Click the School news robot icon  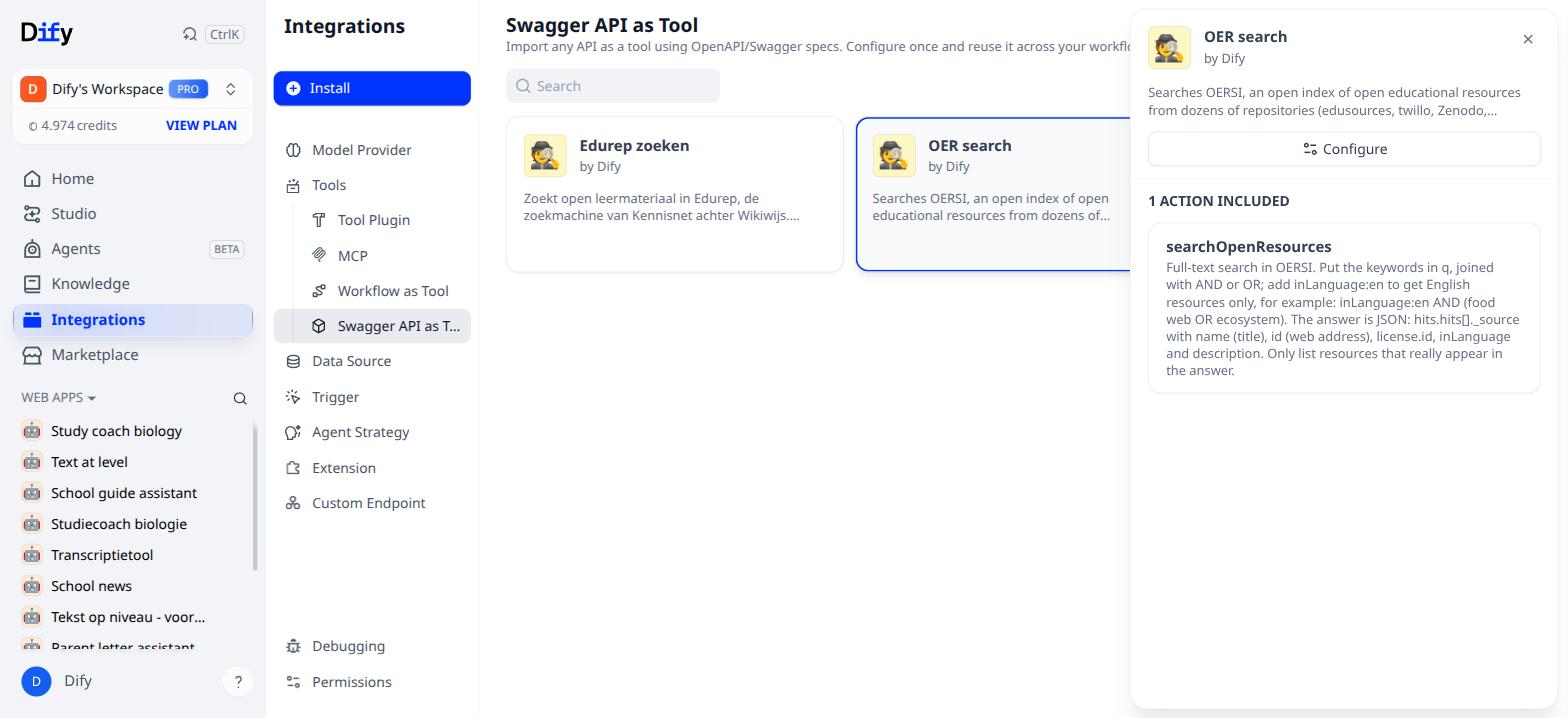(32, 586)
